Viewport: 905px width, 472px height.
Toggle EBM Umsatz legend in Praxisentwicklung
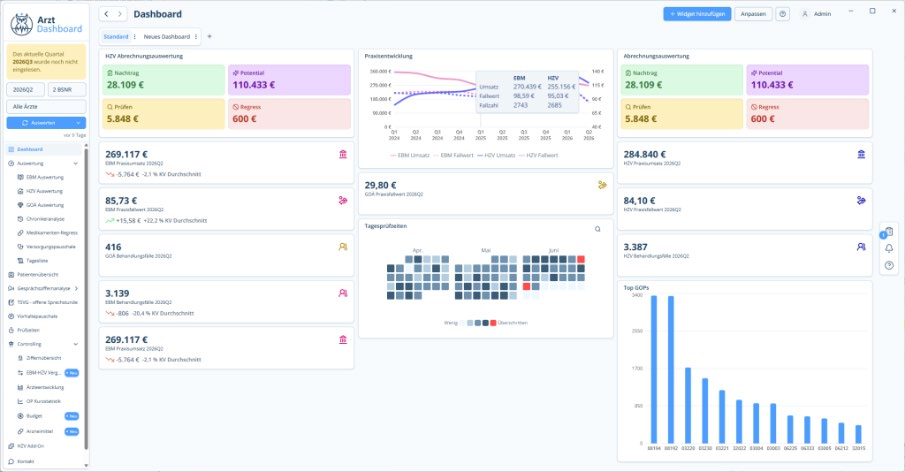click(410, 155)
